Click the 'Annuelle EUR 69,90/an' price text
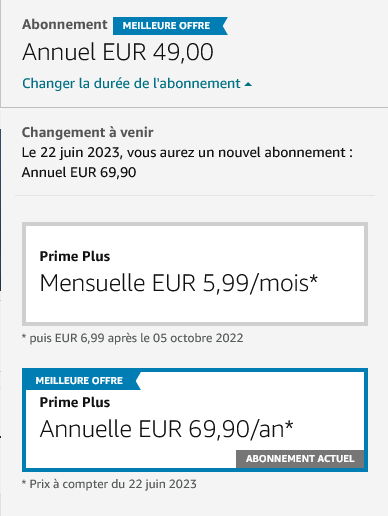The image size is (388, 516). click(162, 429)
